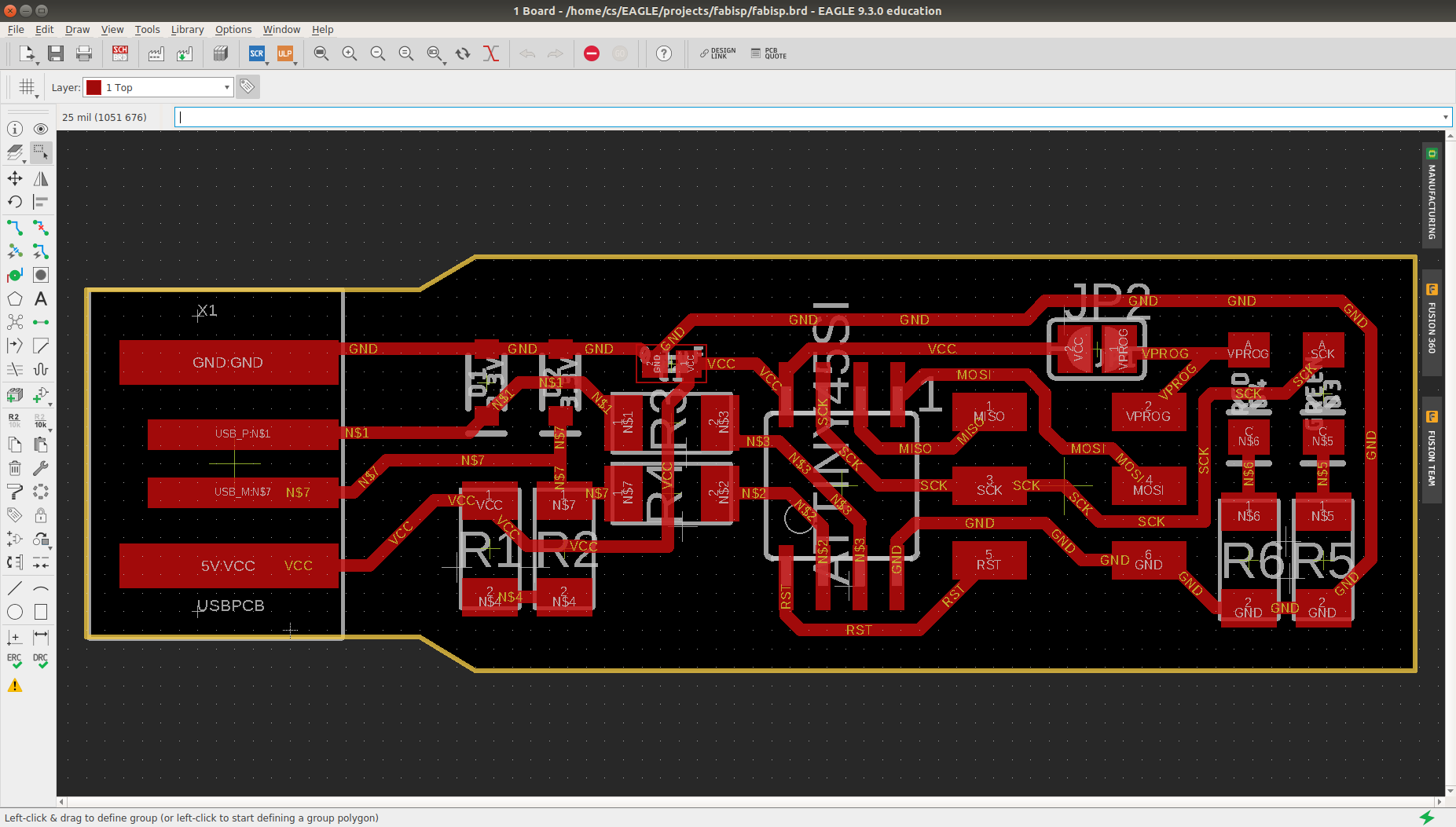Click the PCB Quote button

click(768, 53)
